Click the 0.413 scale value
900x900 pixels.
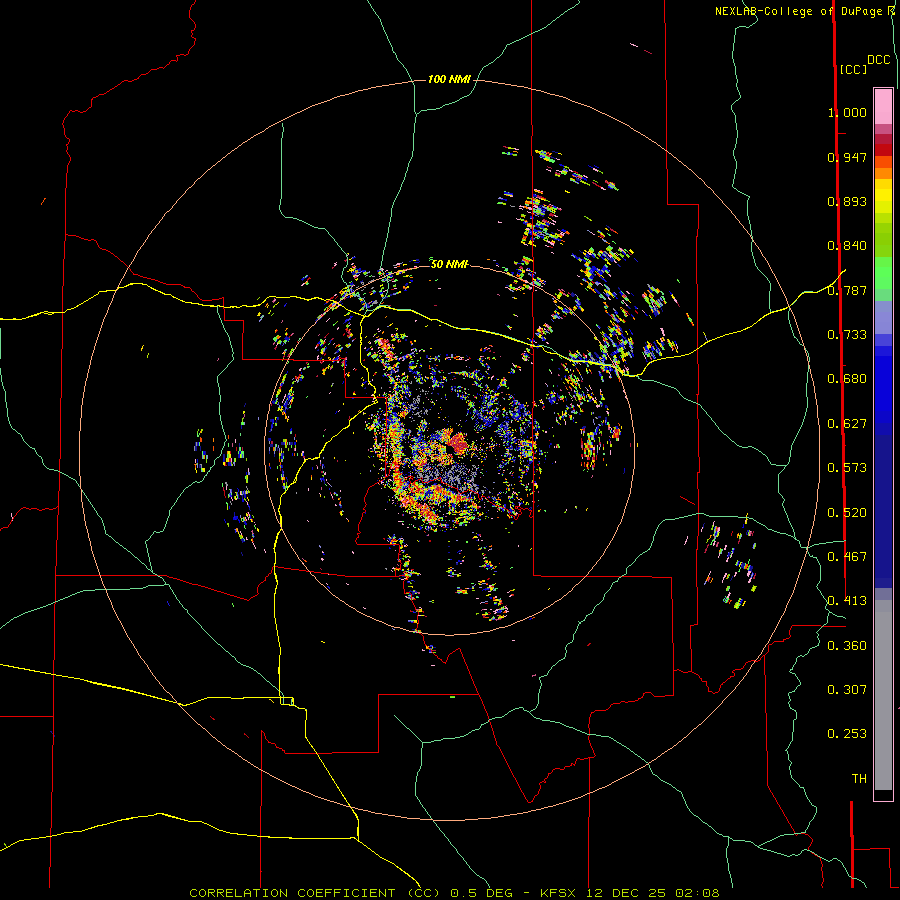point(847,601)
